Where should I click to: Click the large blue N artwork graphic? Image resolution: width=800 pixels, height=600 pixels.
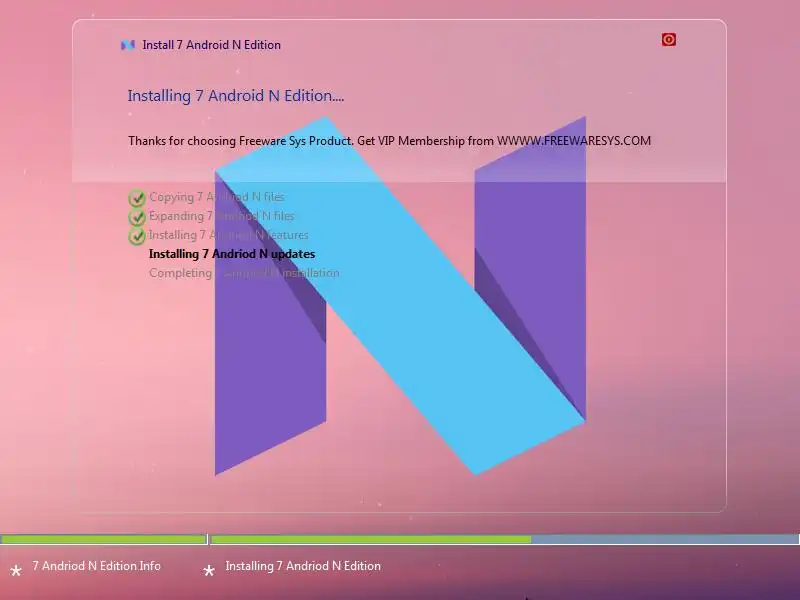[x=400, y=296]
